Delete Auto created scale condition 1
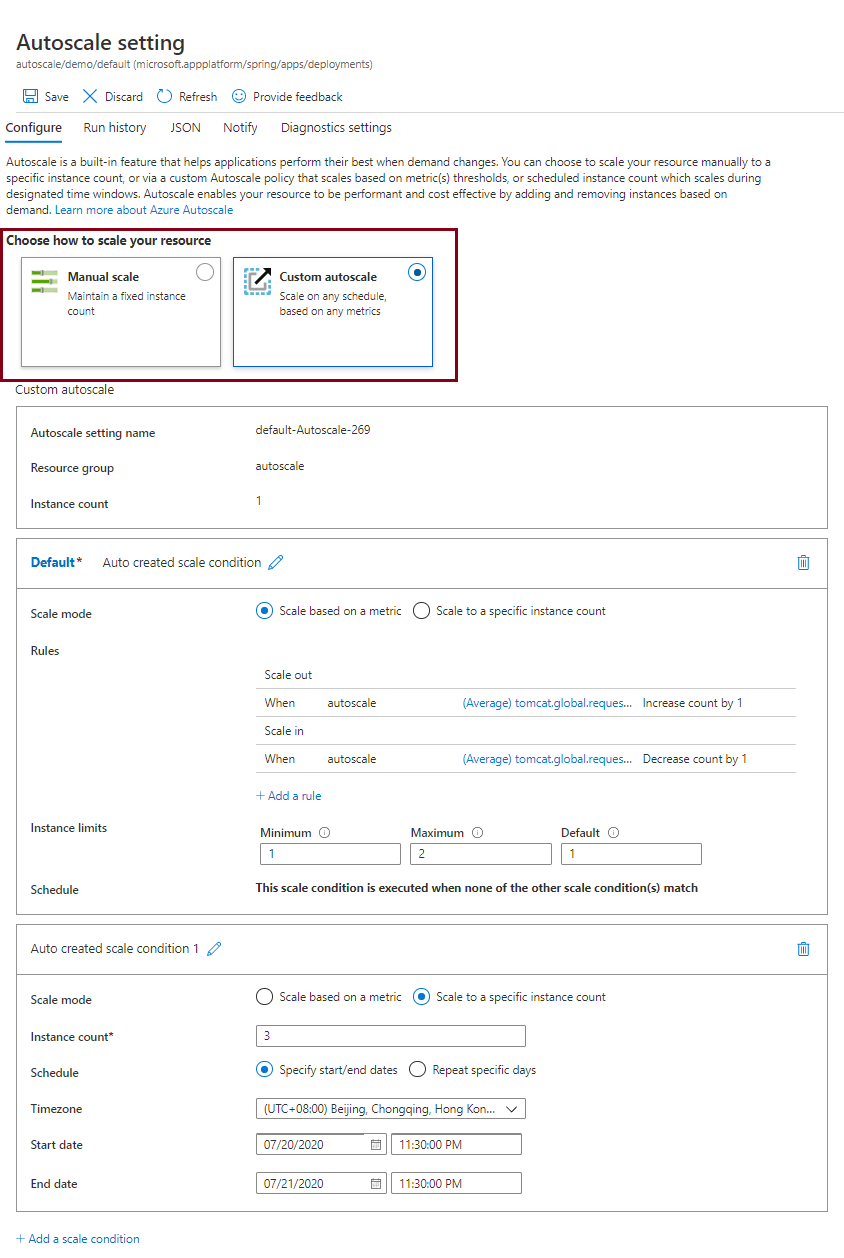This screenshot has width=844, height=1258. 803,948
